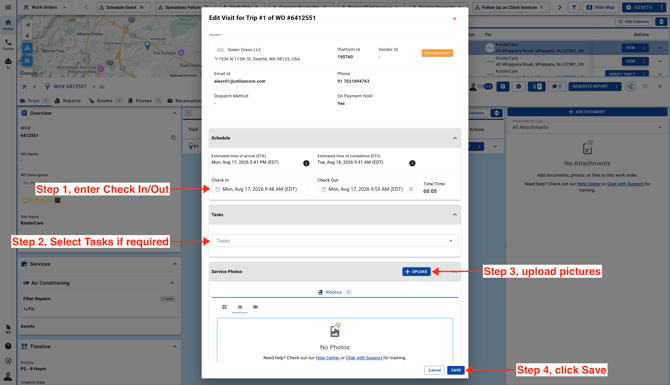Open the AI assistant in the left sidebar
The image size is (670, 385).
click(x=8, y=63)
